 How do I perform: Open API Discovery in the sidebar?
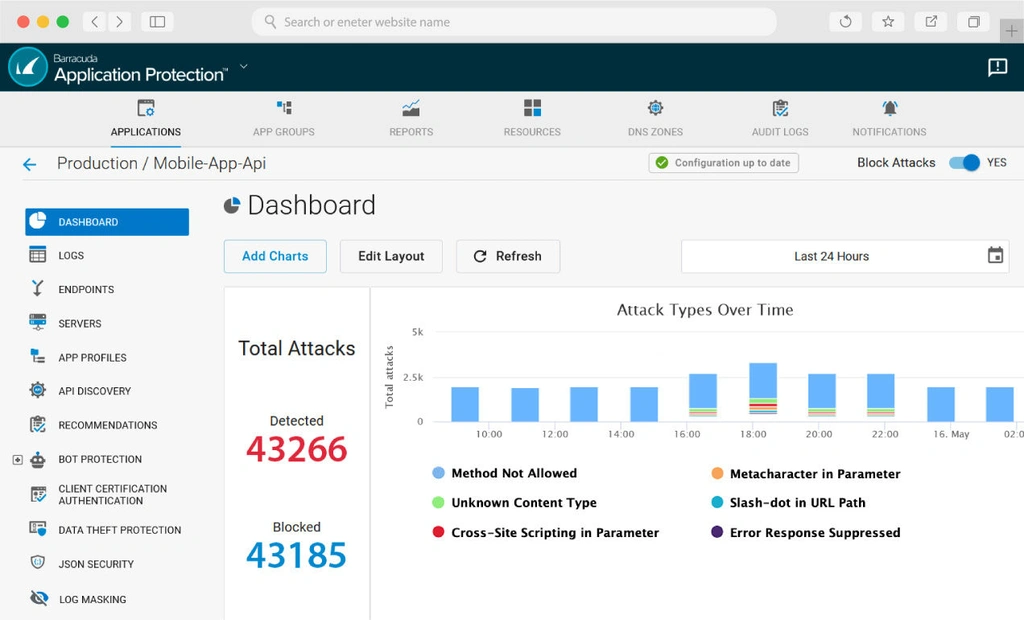pos(94,391)
